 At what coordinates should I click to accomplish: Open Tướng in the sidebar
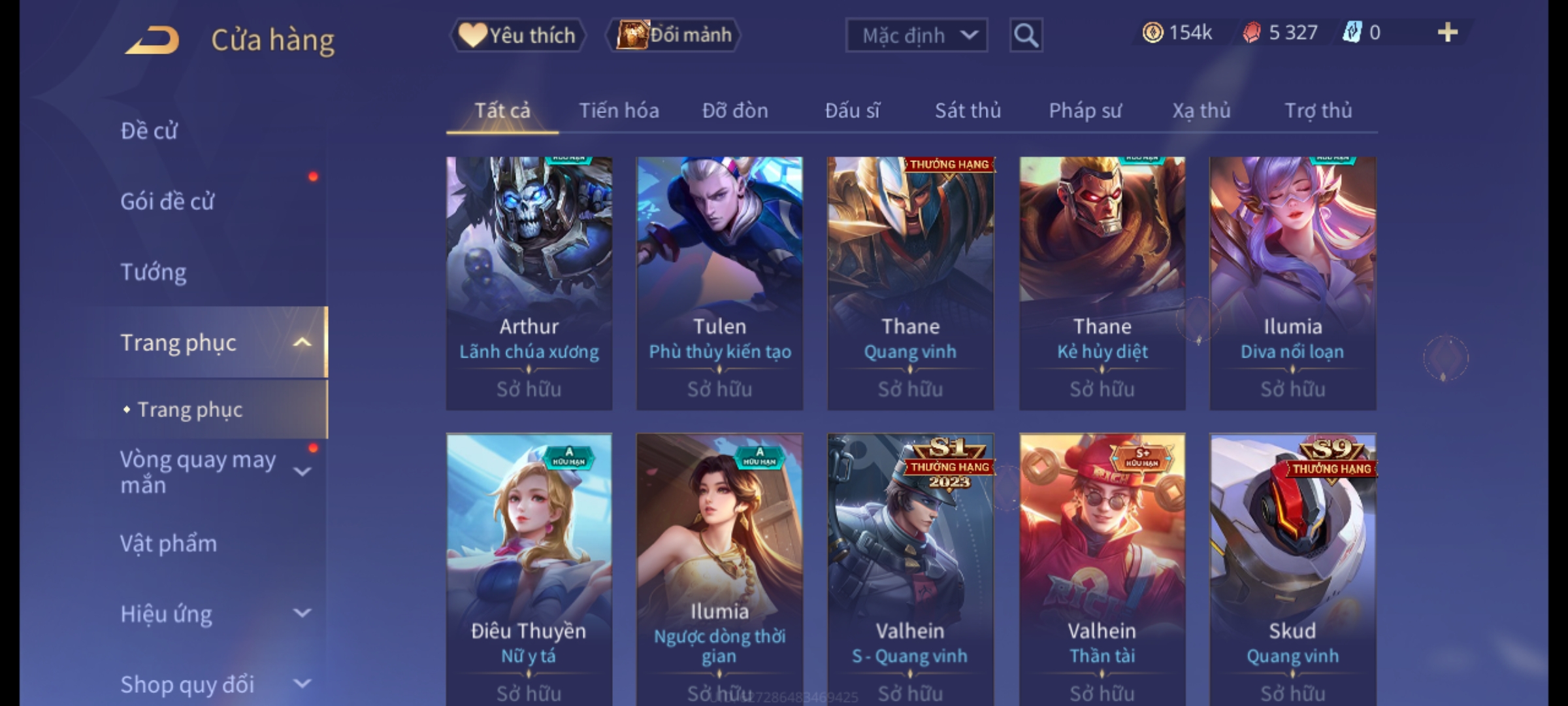pos(154,272)
